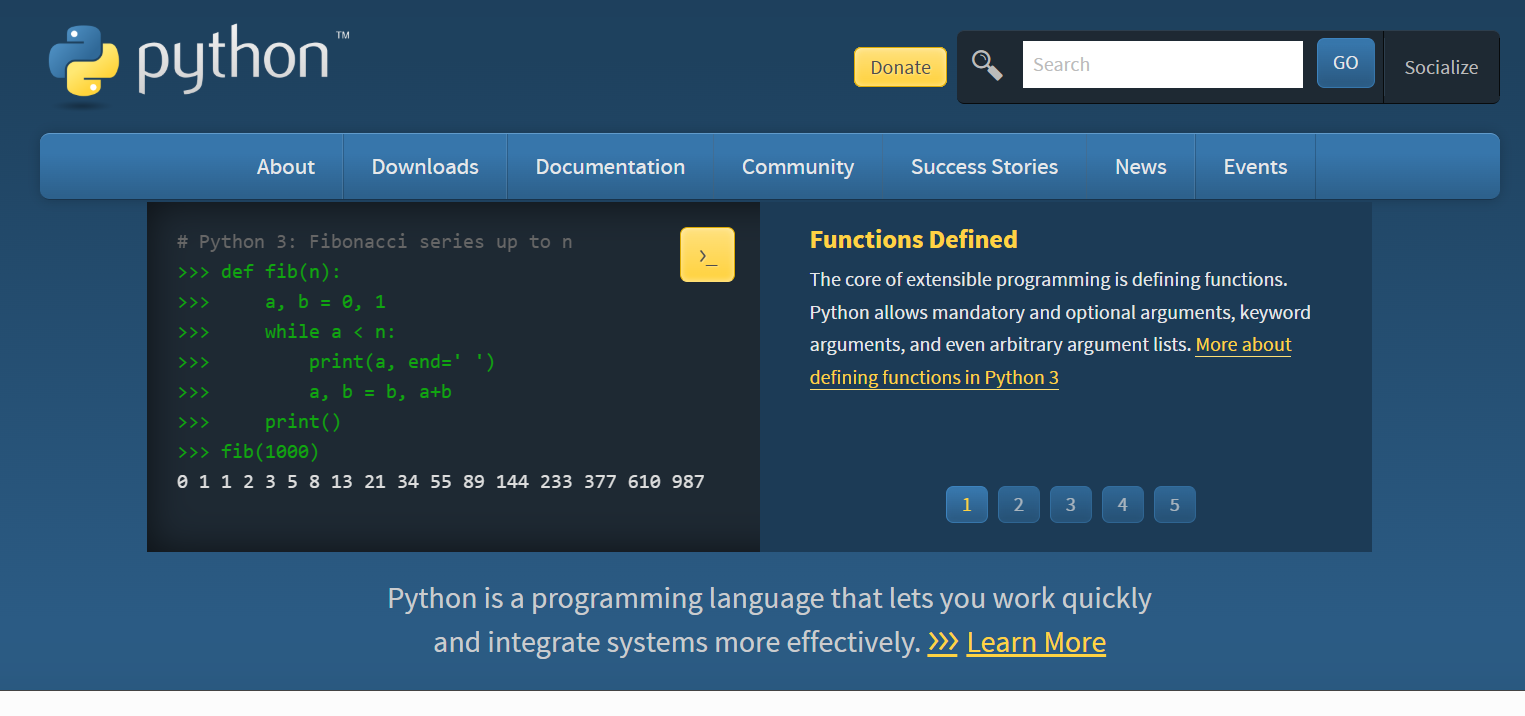Select carousel slide 5

tap(1174, 504)
